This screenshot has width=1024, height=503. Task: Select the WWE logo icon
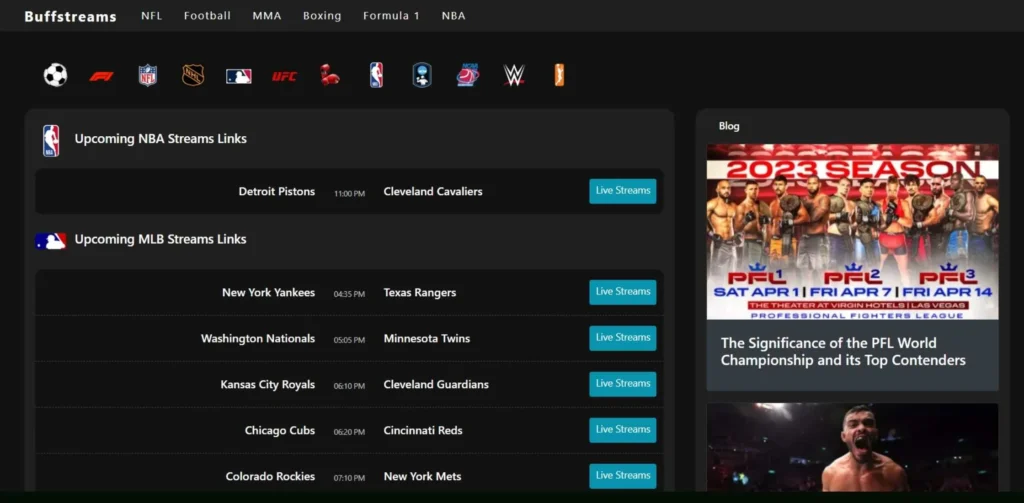(514, 75)
